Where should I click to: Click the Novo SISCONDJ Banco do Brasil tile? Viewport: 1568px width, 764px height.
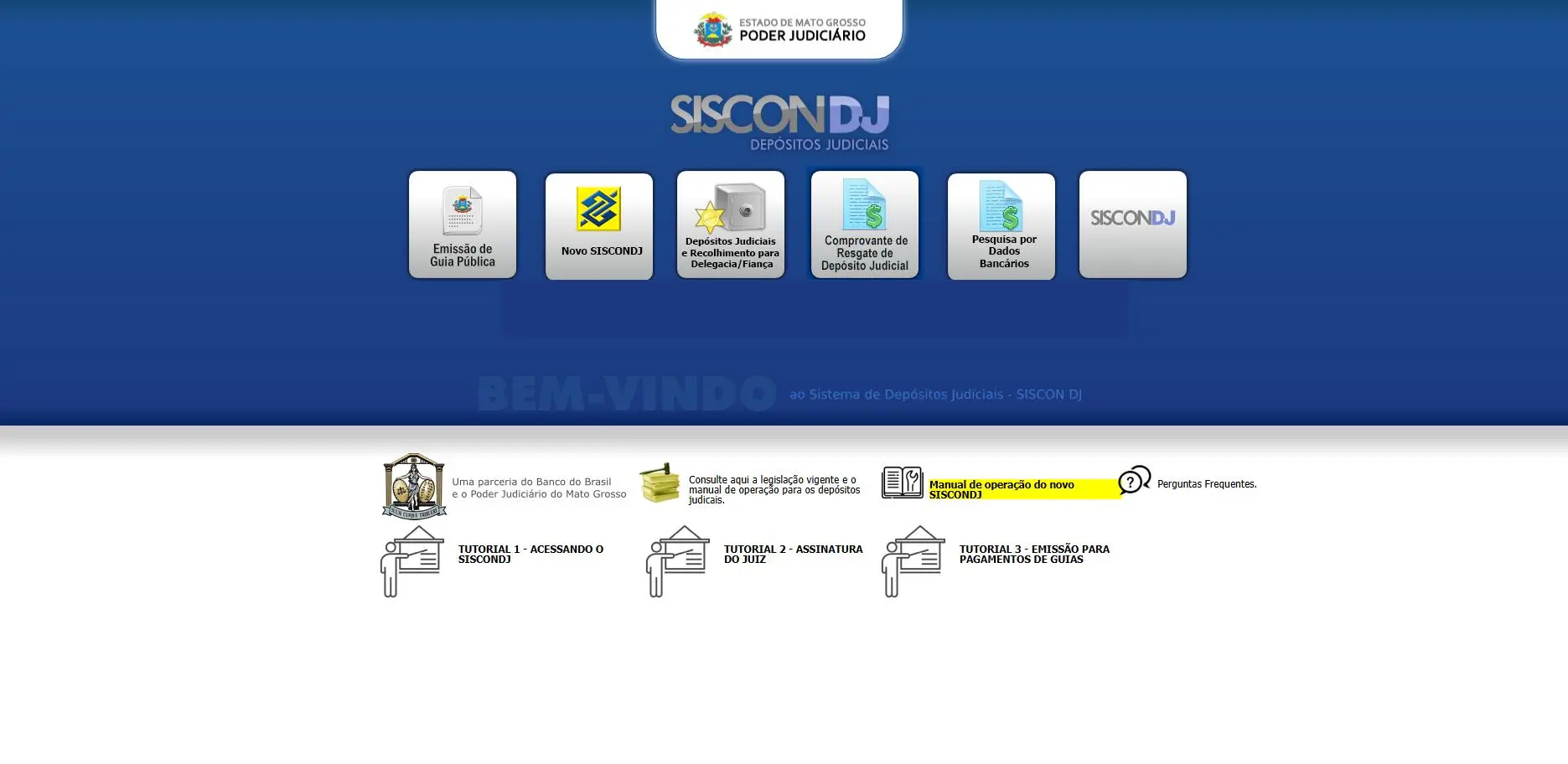(599, 226)
